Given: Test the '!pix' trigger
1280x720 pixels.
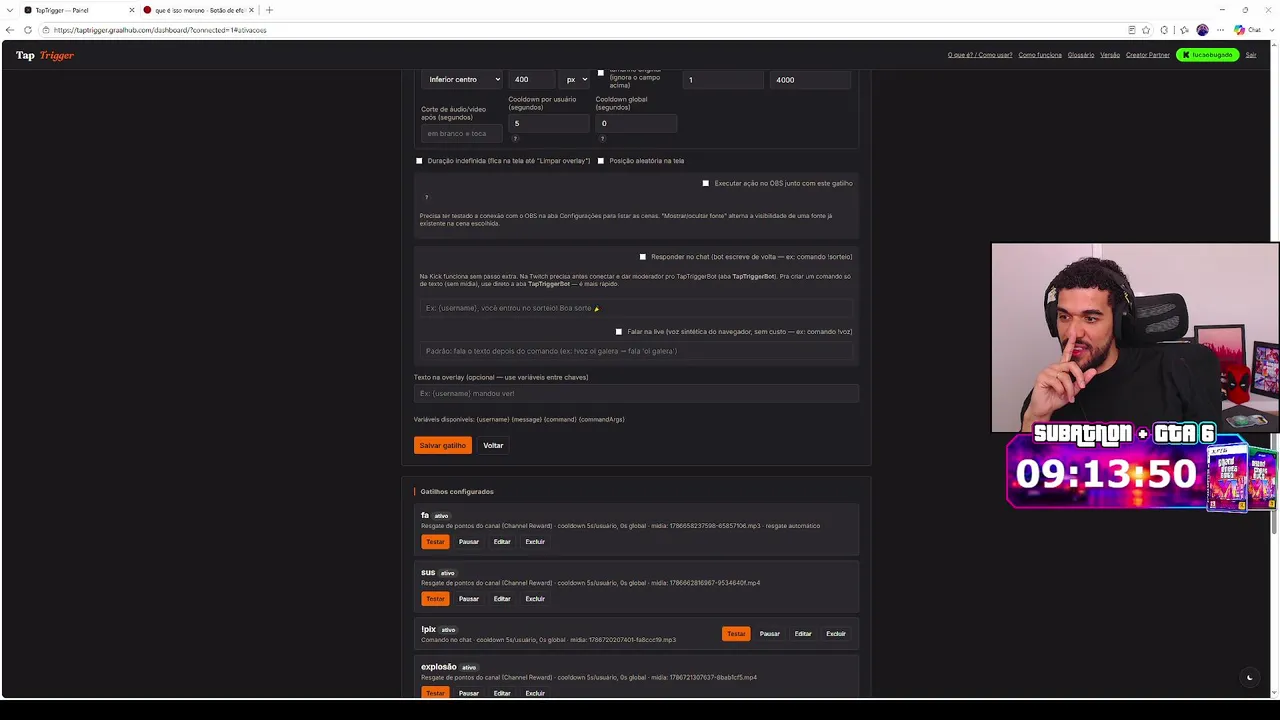Looking at the screenshot, I should tap(736, 634).
